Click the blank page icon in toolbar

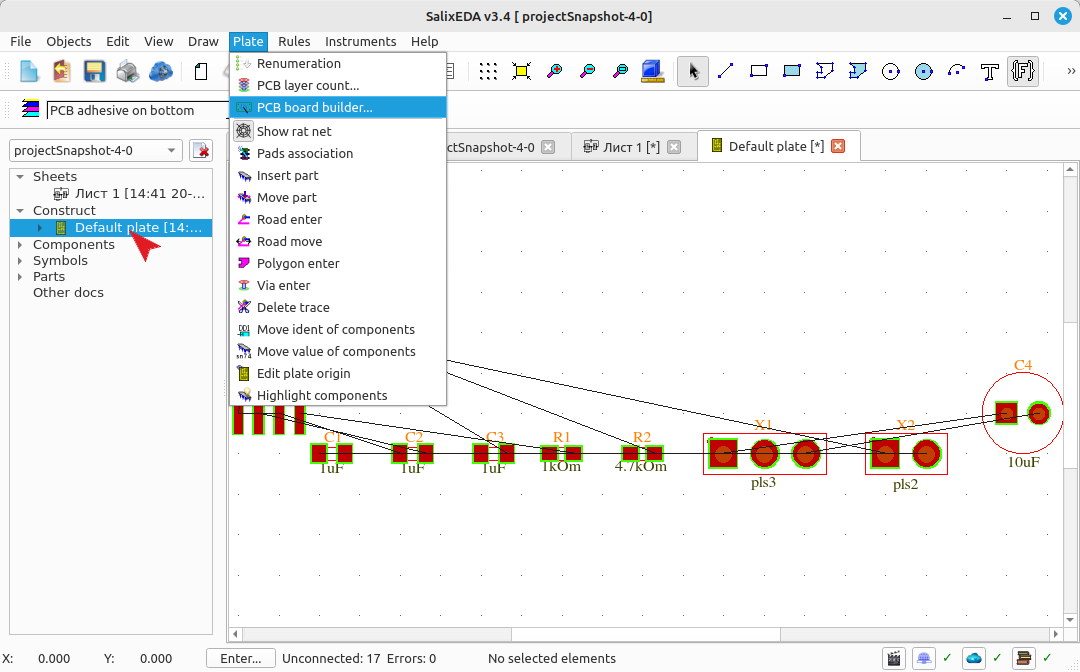point(201,71)
